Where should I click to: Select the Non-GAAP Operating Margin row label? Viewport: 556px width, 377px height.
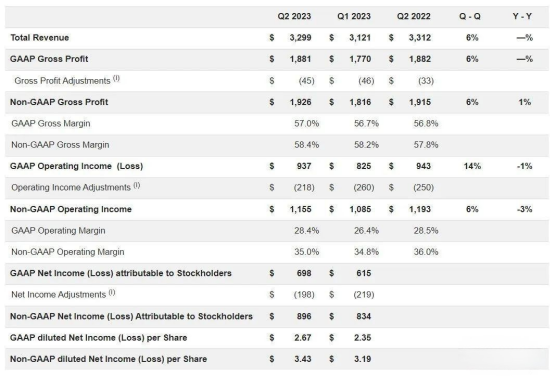tap(68, 252)
